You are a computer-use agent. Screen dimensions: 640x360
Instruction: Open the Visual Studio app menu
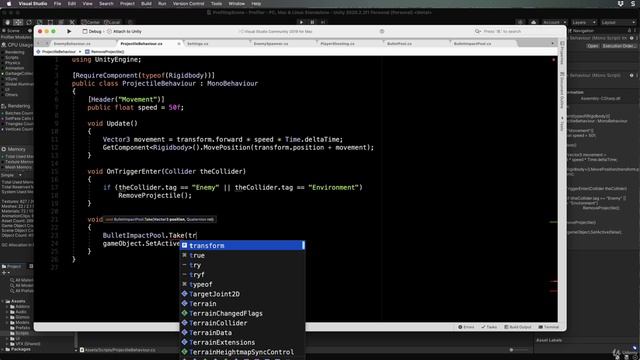point(33,4)
